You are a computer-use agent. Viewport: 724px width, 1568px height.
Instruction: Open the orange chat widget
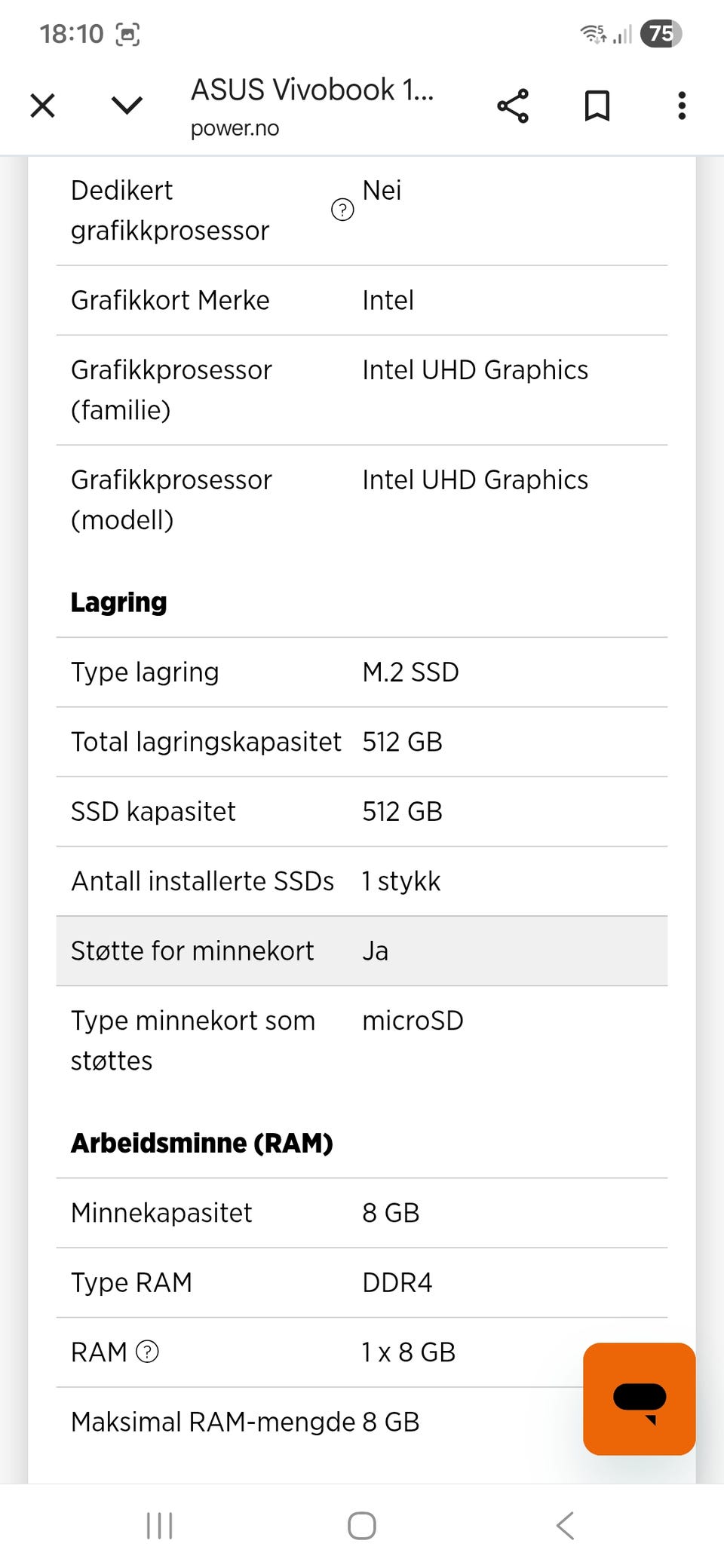coord(639,1398)
